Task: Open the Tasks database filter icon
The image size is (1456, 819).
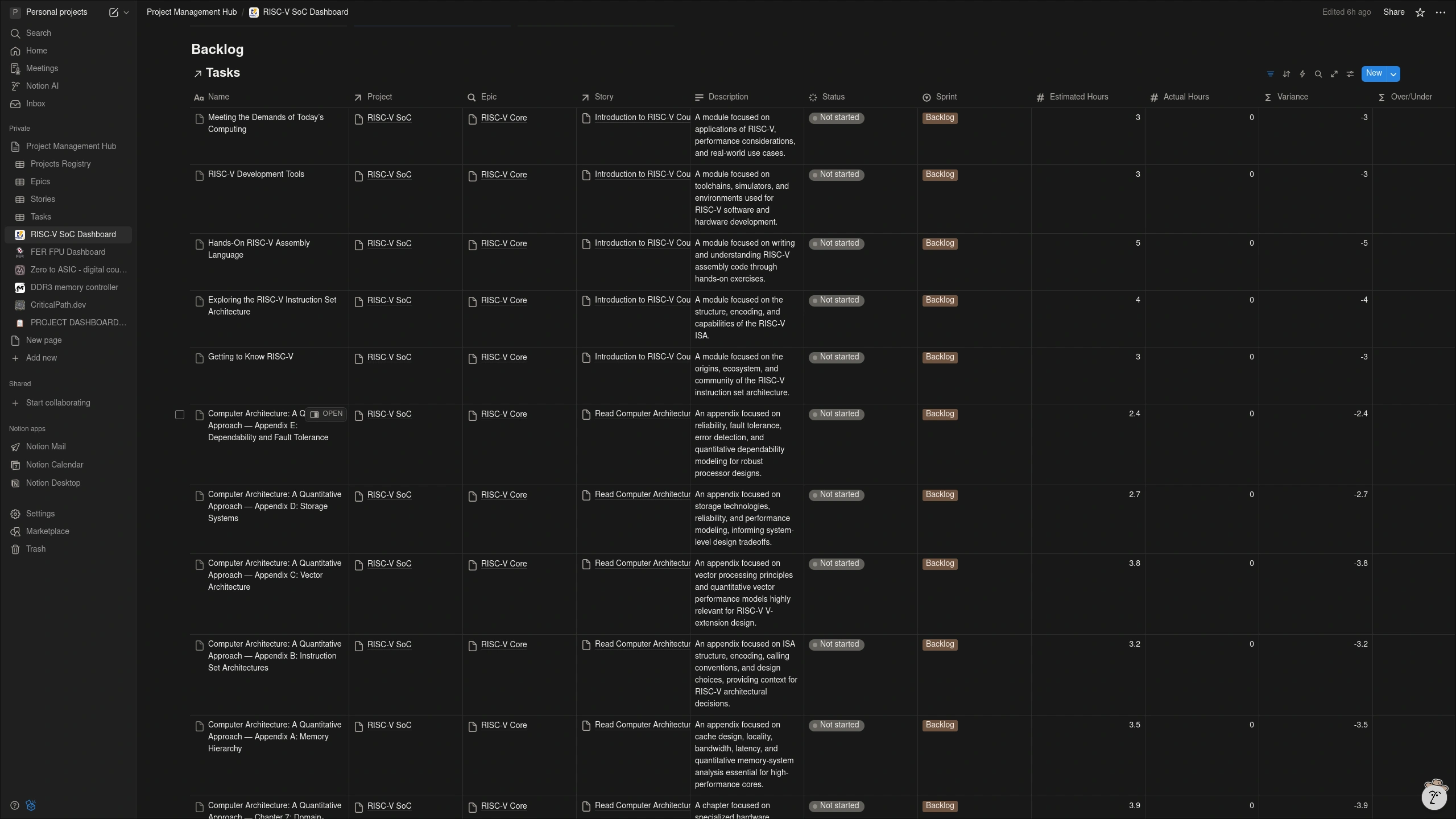Action: (1270, 74)
